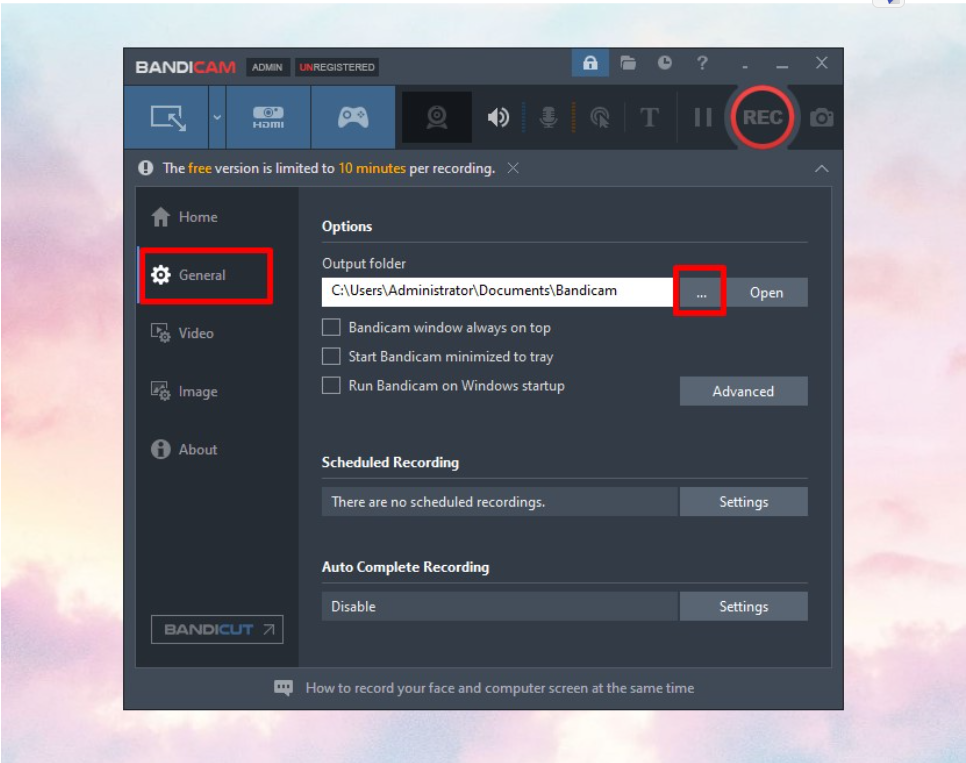
Task: Open the how to record face tip
Action: point(500,688)
